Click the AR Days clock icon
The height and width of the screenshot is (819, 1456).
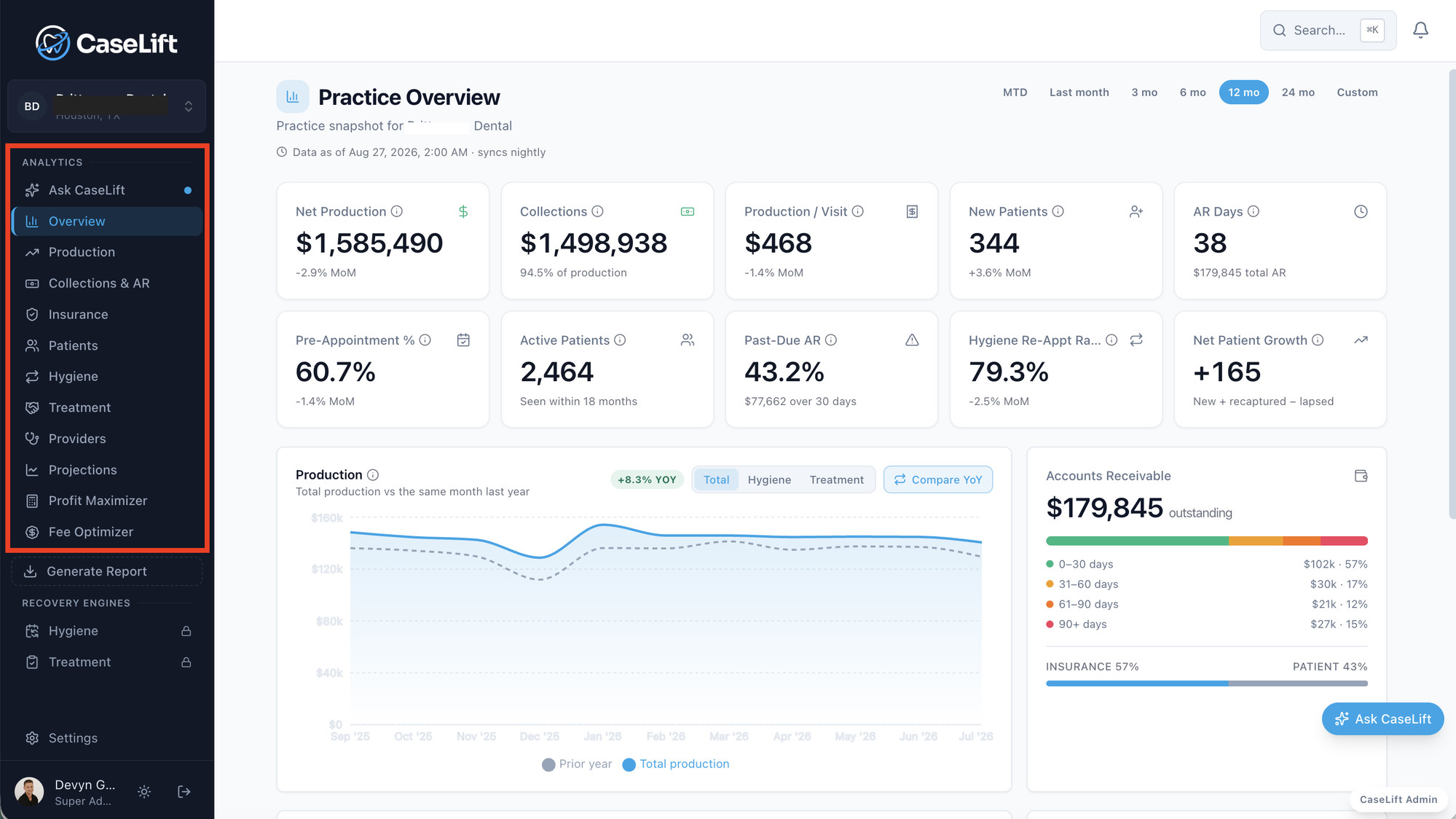click(1361, 211)
